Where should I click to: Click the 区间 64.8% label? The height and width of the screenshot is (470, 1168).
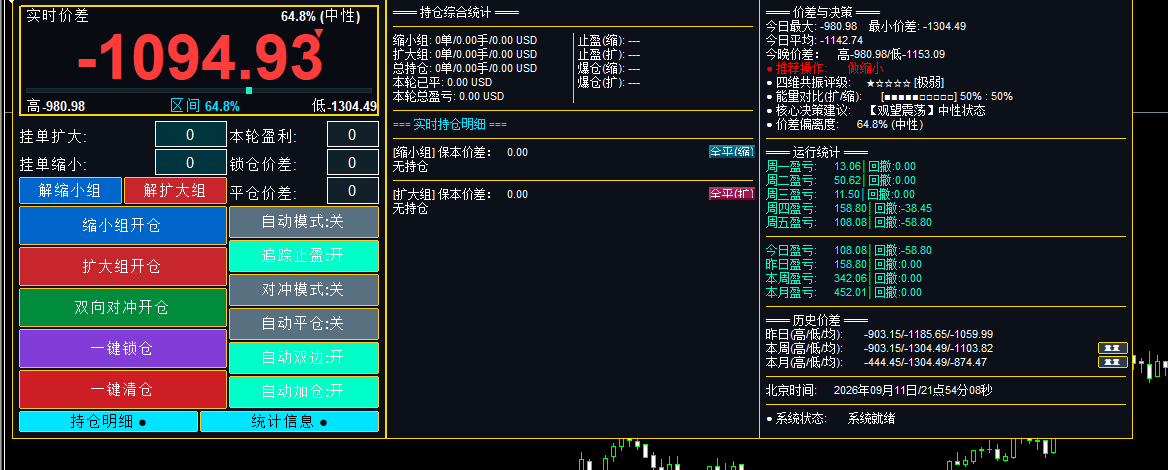coord(205,106)
